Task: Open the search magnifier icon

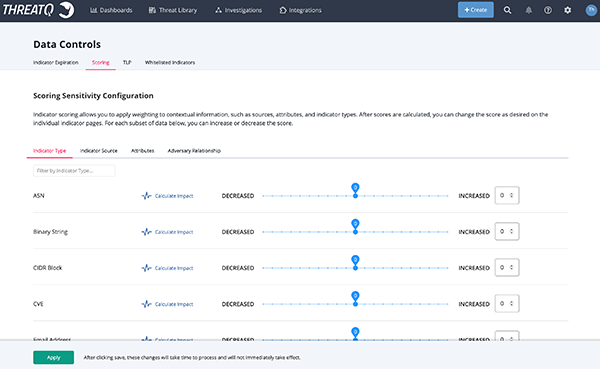Action: tap(507, 10)
